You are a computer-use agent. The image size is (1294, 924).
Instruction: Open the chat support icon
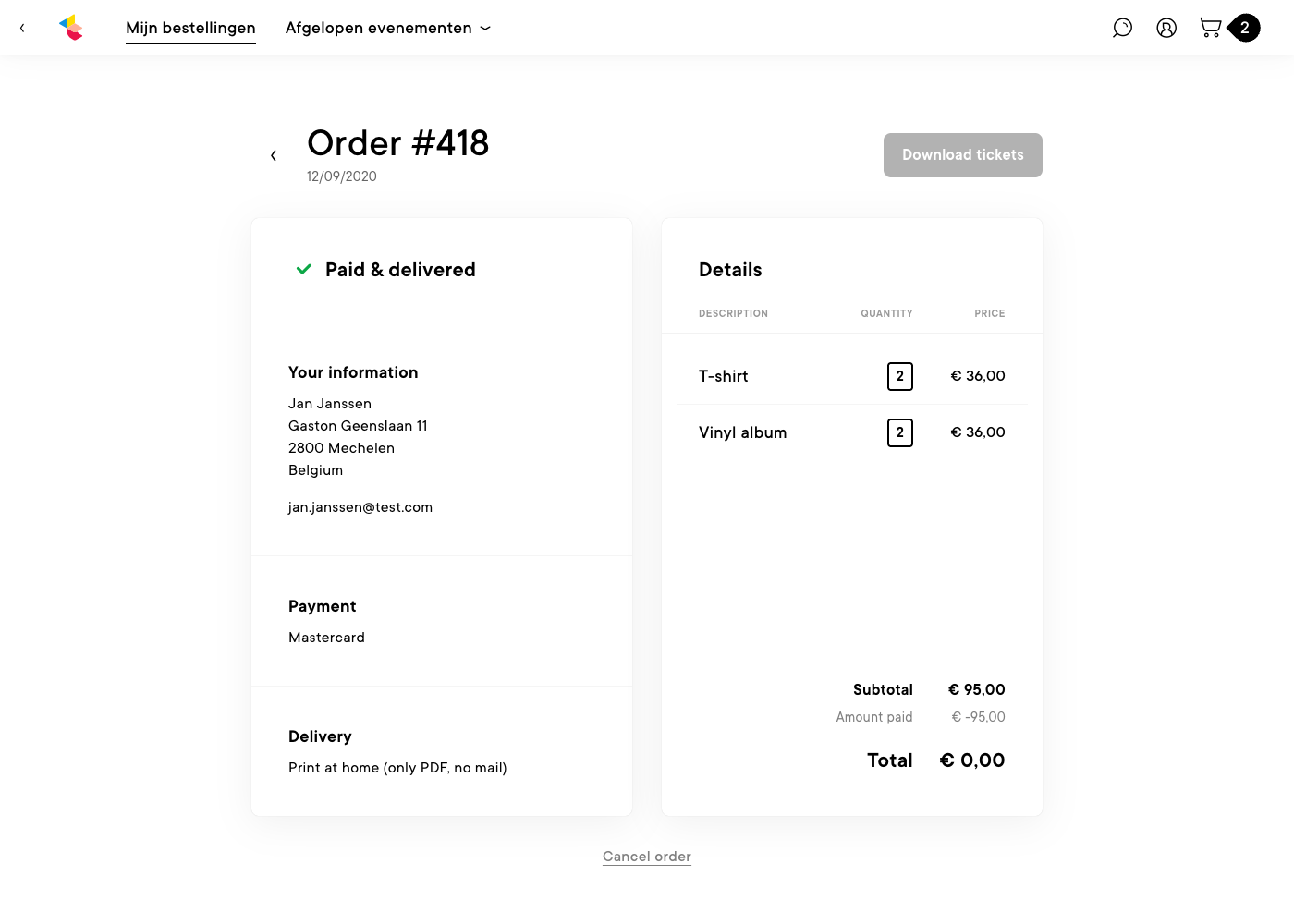coord(1122,28)
